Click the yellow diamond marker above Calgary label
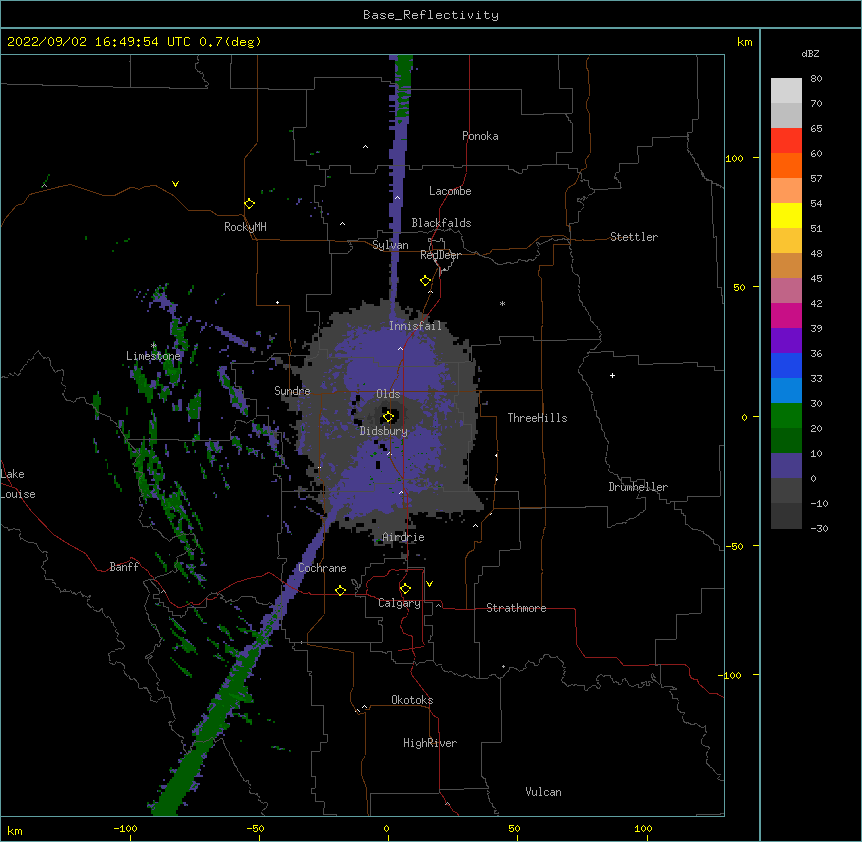This screenshot has width=862, height=842. pyautogui.click(x=405, y=589)
